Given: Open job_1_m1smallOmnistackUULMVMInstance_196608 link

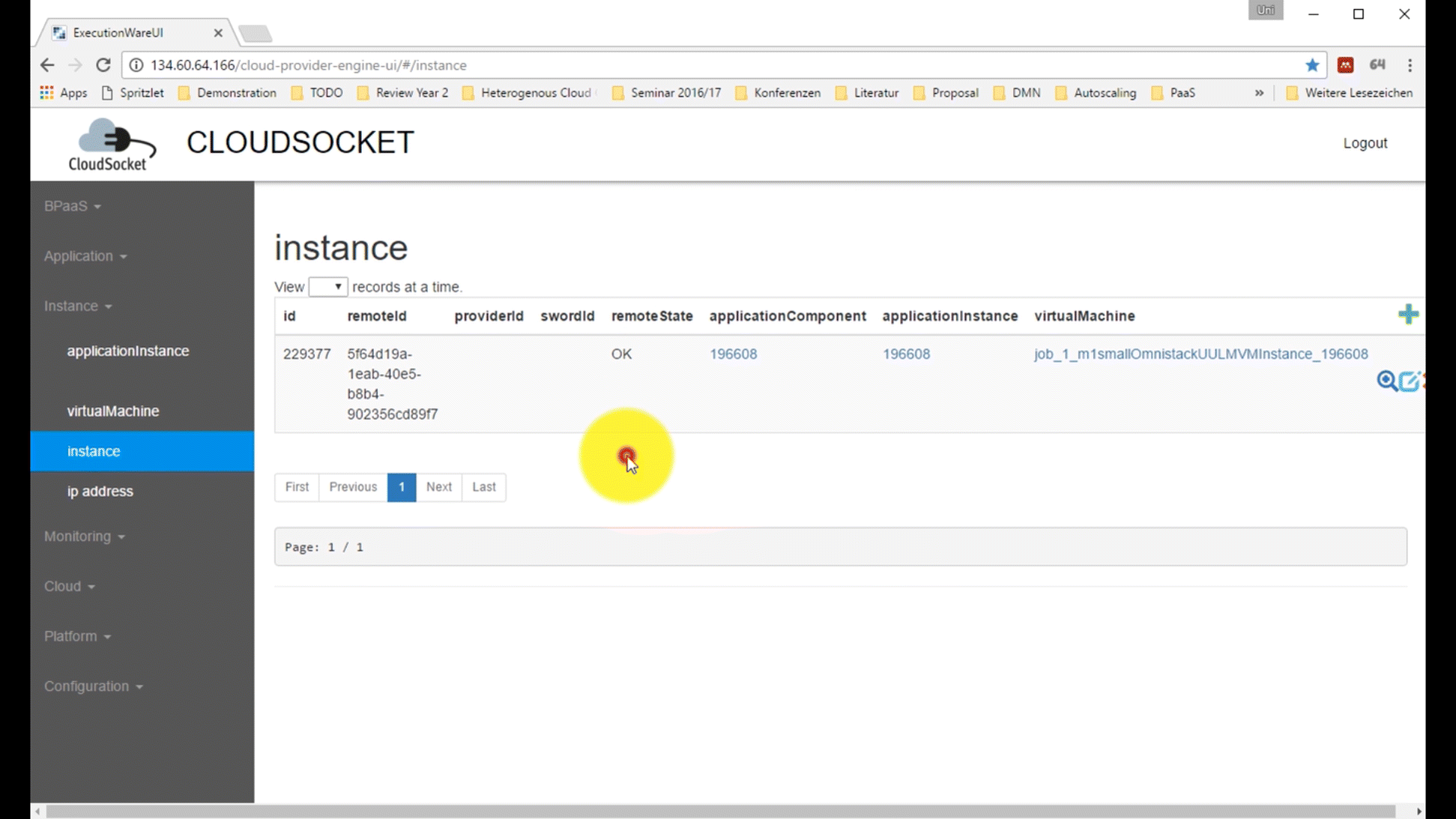Looking at the screenshot, I should tap(1201, 354).
